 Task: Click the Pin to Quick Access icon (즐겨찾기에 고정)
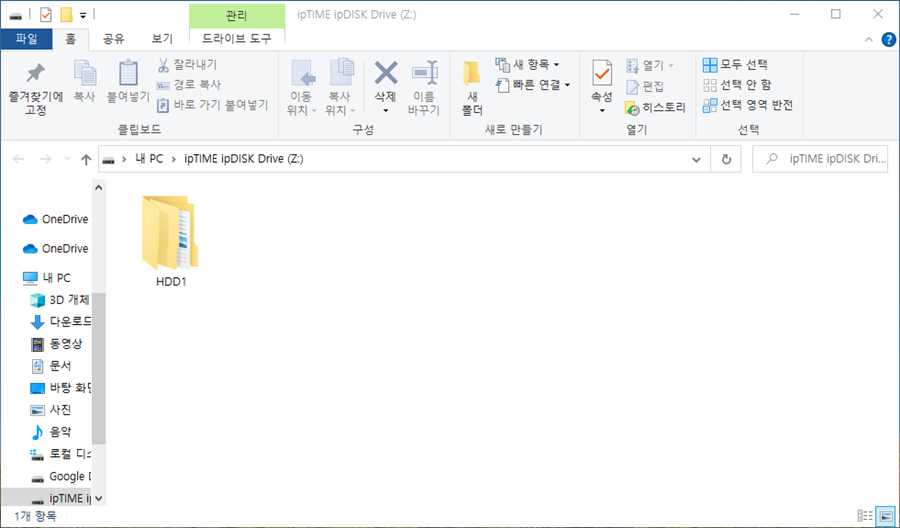point(35,76)
